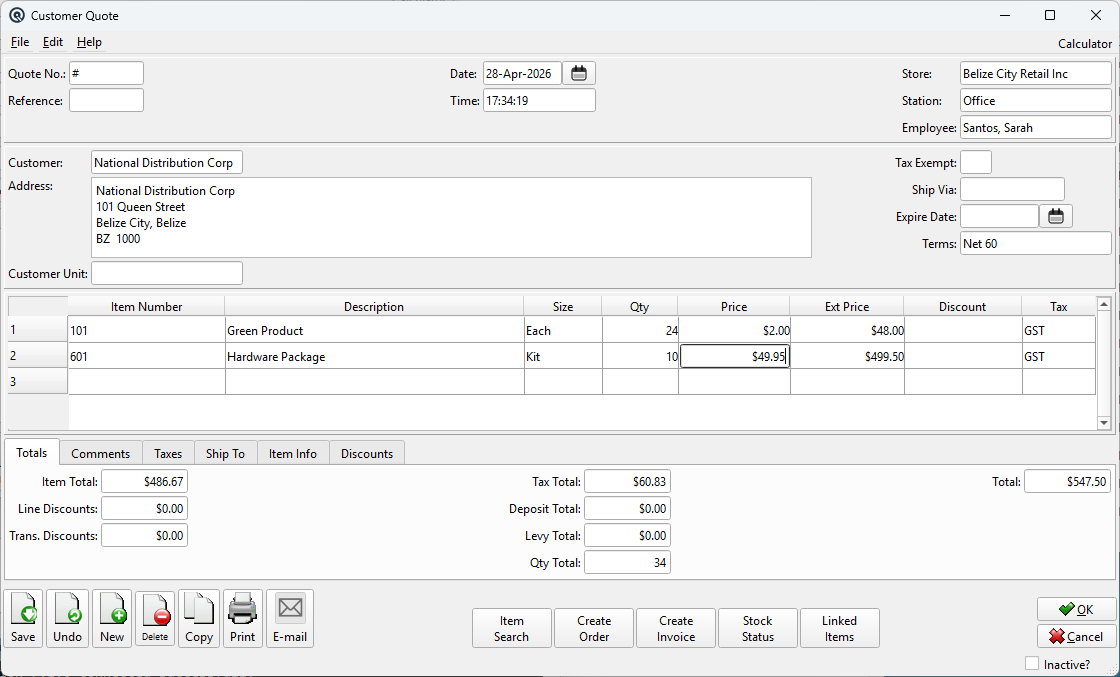This screenshot has height=677, width=1120.
Task: Open the Expire Date calendar picker
Action: [x=1056, y=216]
